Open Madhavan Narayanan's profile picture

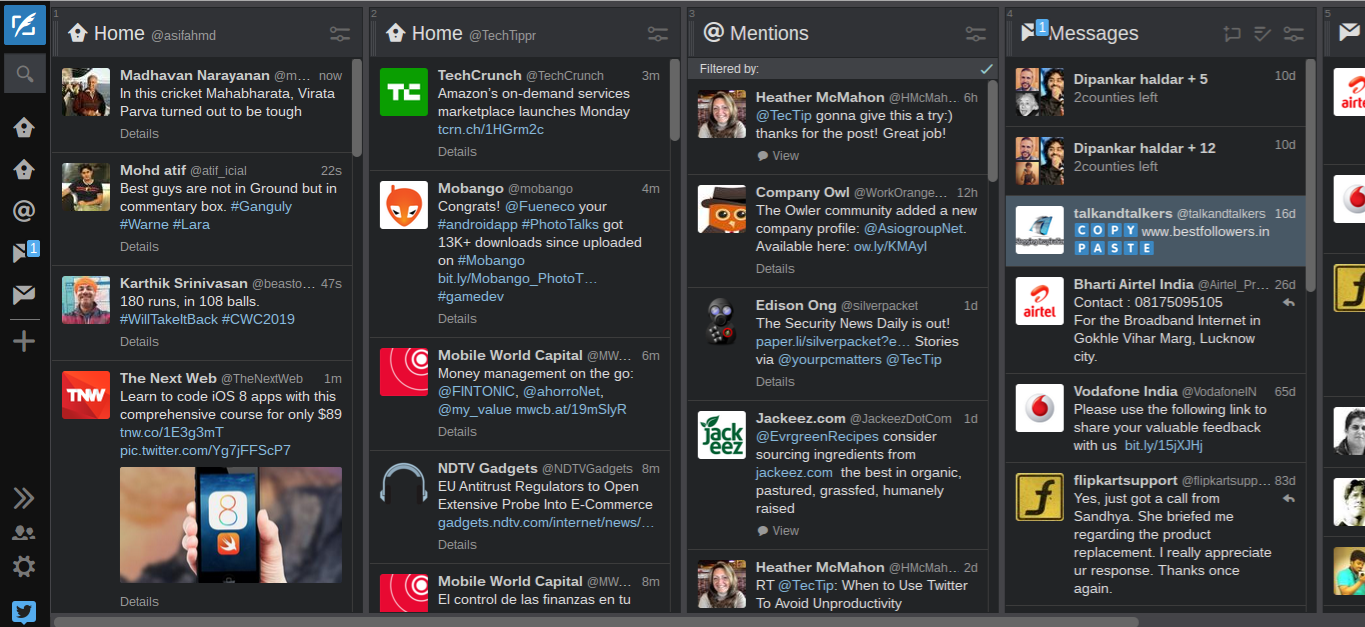[86, 92]
